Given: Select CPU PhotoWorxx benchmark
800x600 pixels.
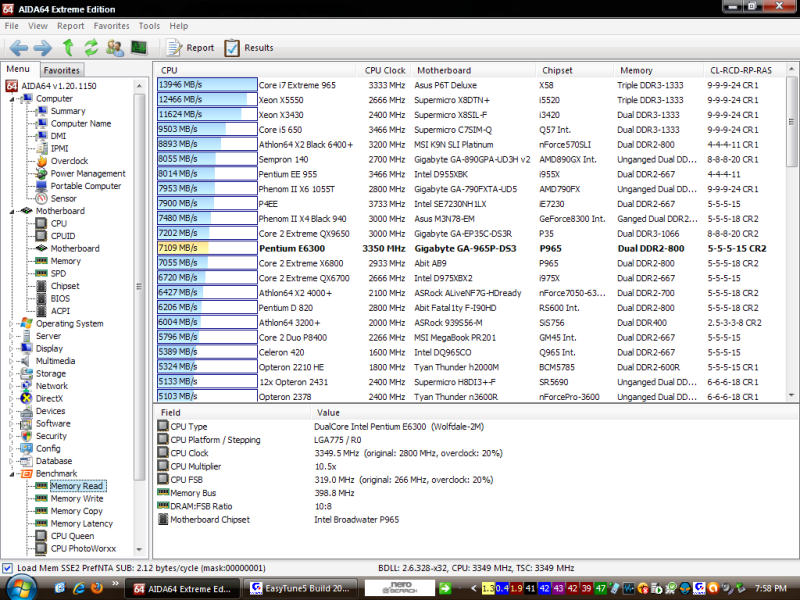Looking at the screenshot, I should [83, 548].
